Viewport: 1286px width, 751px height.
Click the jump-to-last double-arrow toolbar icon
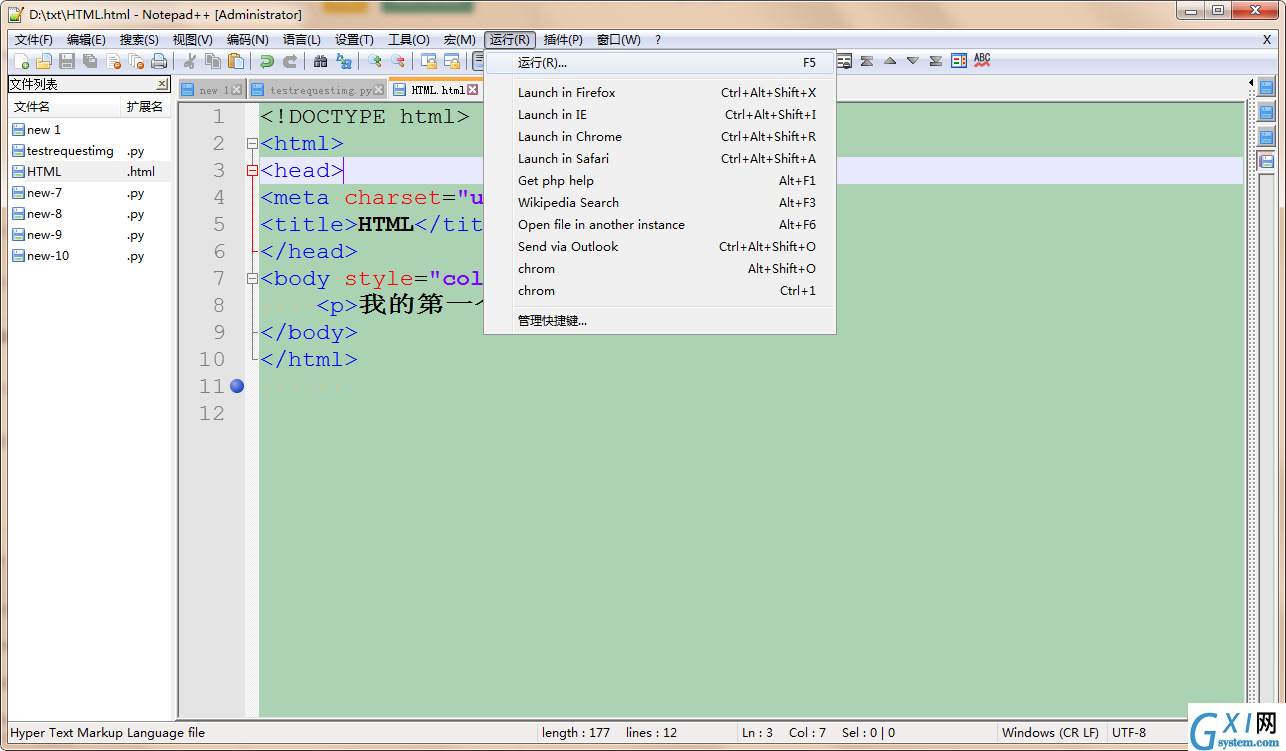click(936, 61)
